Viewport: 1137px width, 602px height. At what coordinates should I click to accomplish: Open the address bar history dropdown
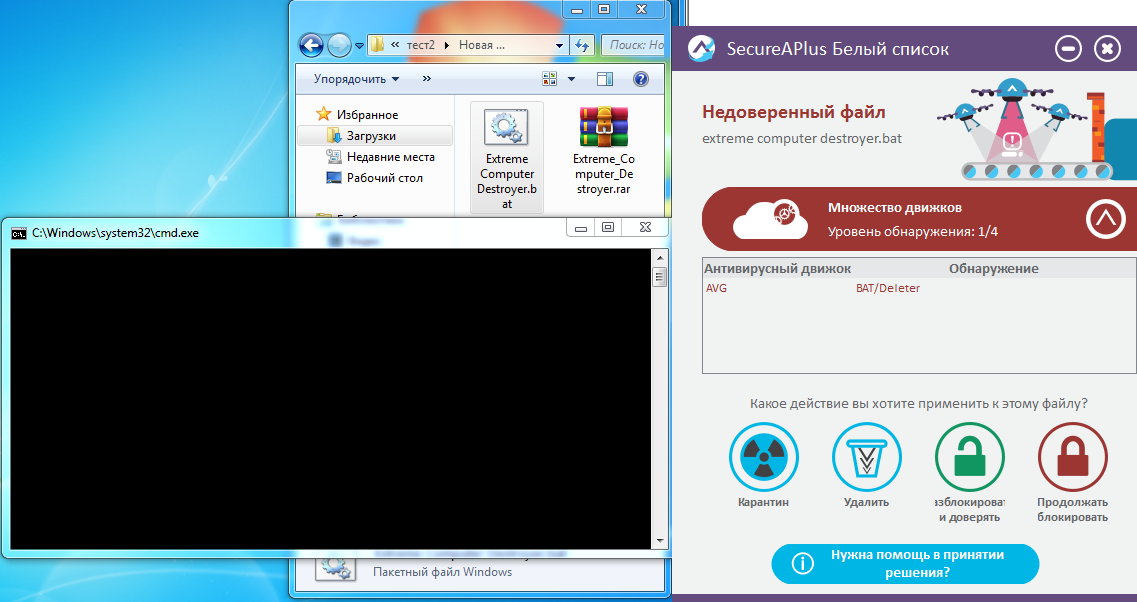pyautogui.click(x=559, y=45)
